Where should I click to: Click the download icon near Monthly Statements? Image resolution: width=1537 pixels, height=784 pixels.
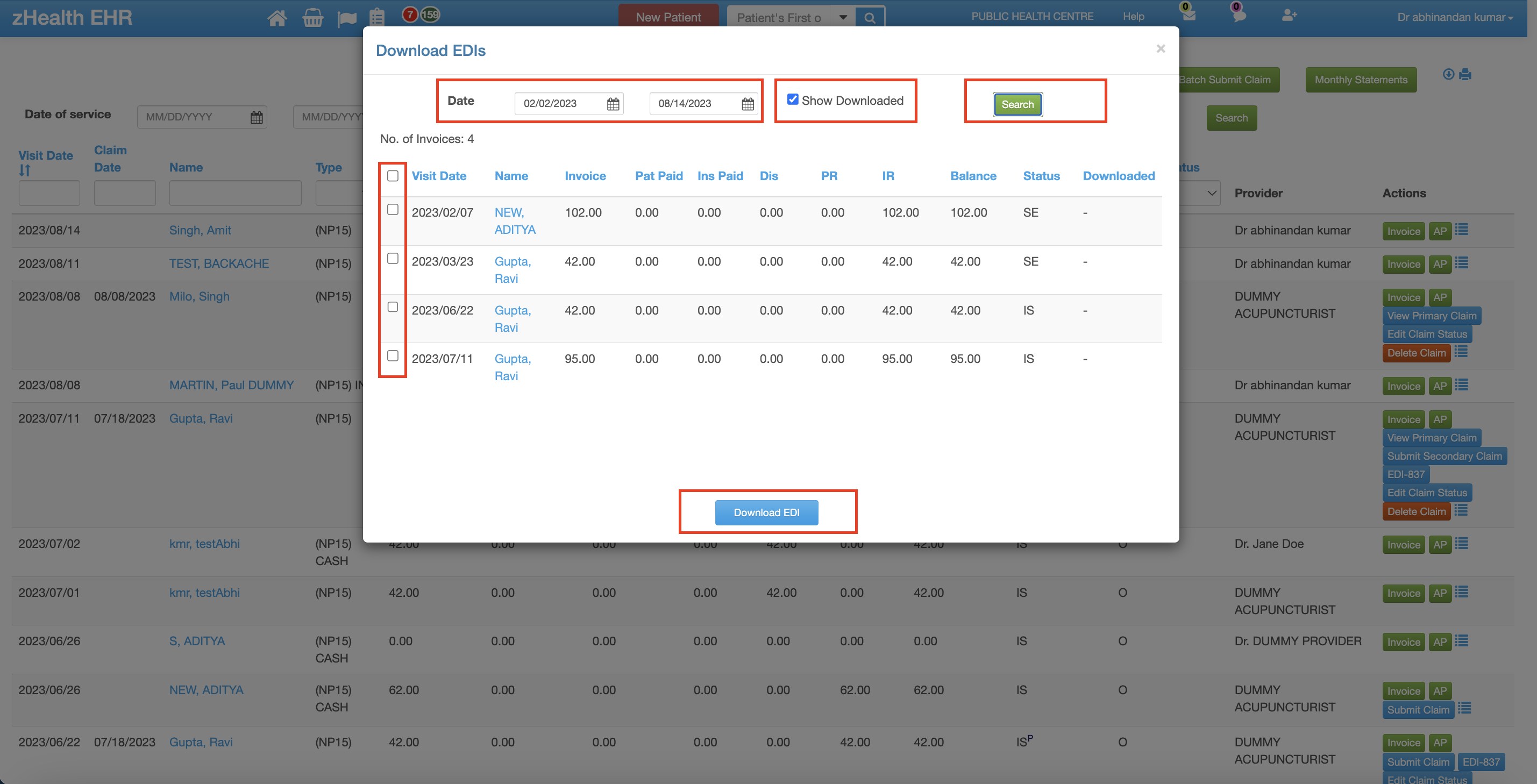(x=1448, y=75)
